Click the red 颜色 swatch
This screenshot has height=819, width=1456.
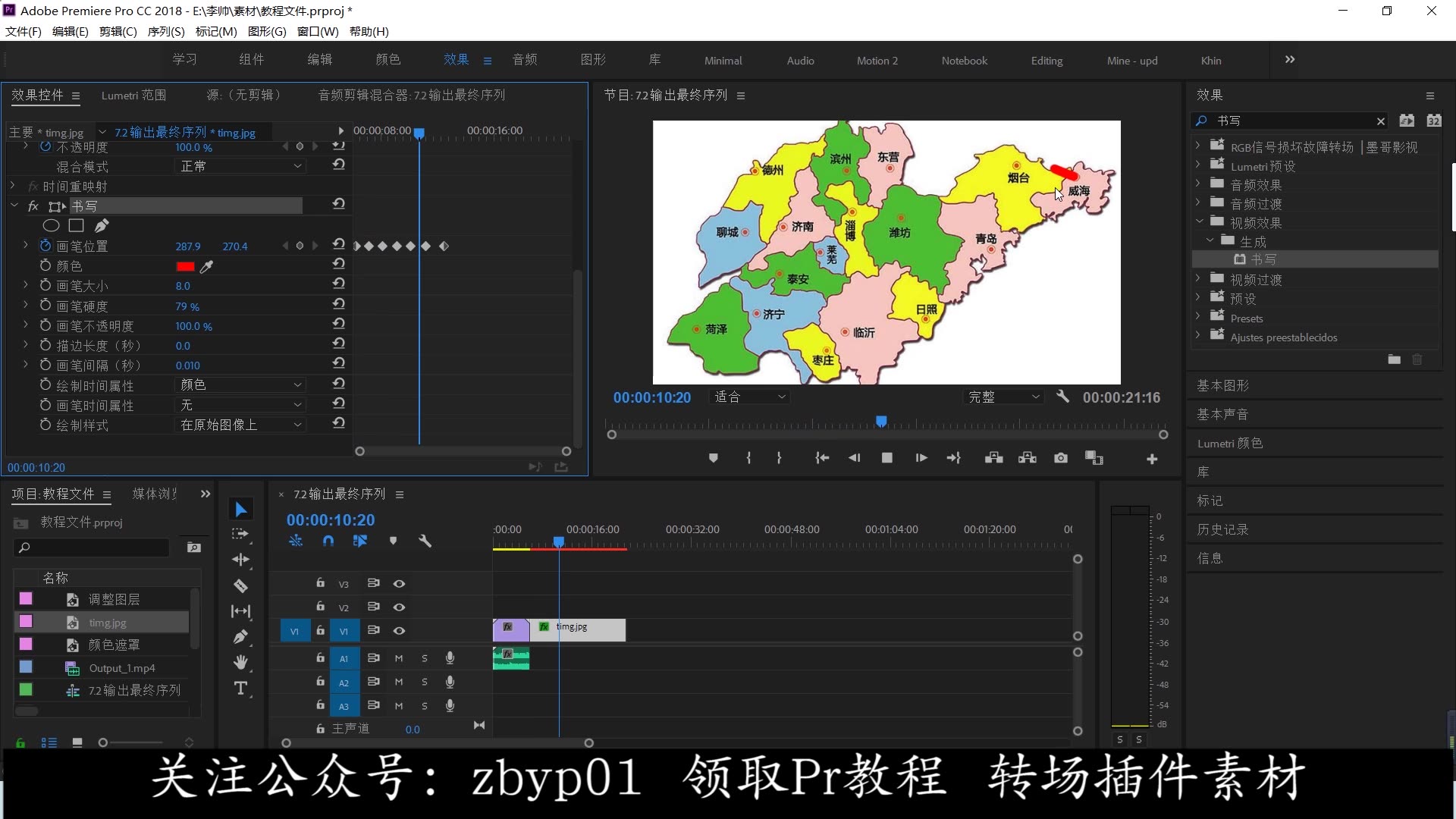tap(185, 266)
